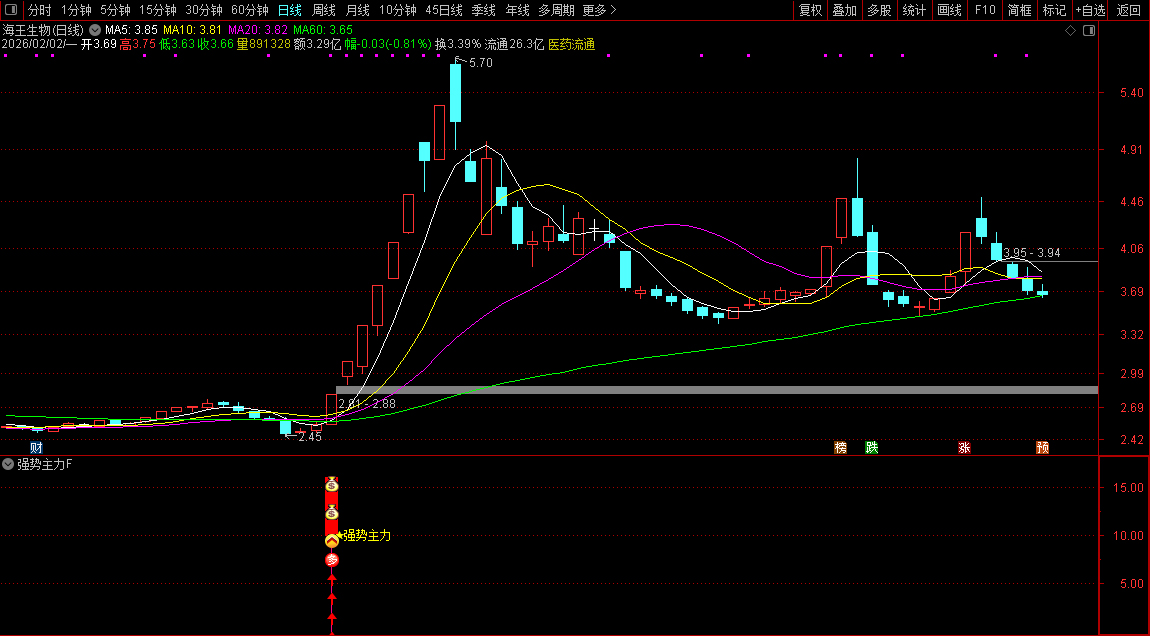
Task: Toggle 简框 simple frame mode
Action: pos(1019,10)
